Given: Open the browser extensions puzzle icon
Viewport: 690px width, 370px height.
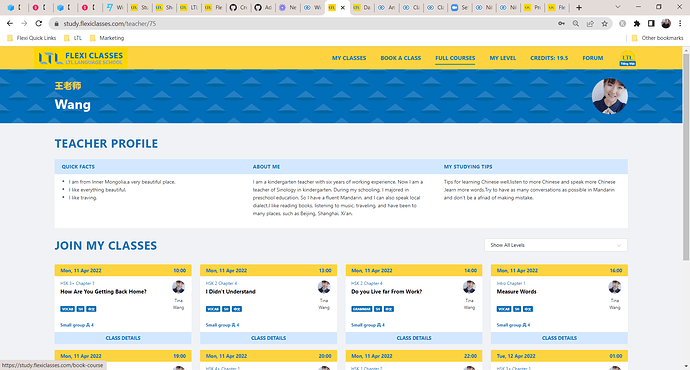Looking at the screenshot, I should [637, 24].
